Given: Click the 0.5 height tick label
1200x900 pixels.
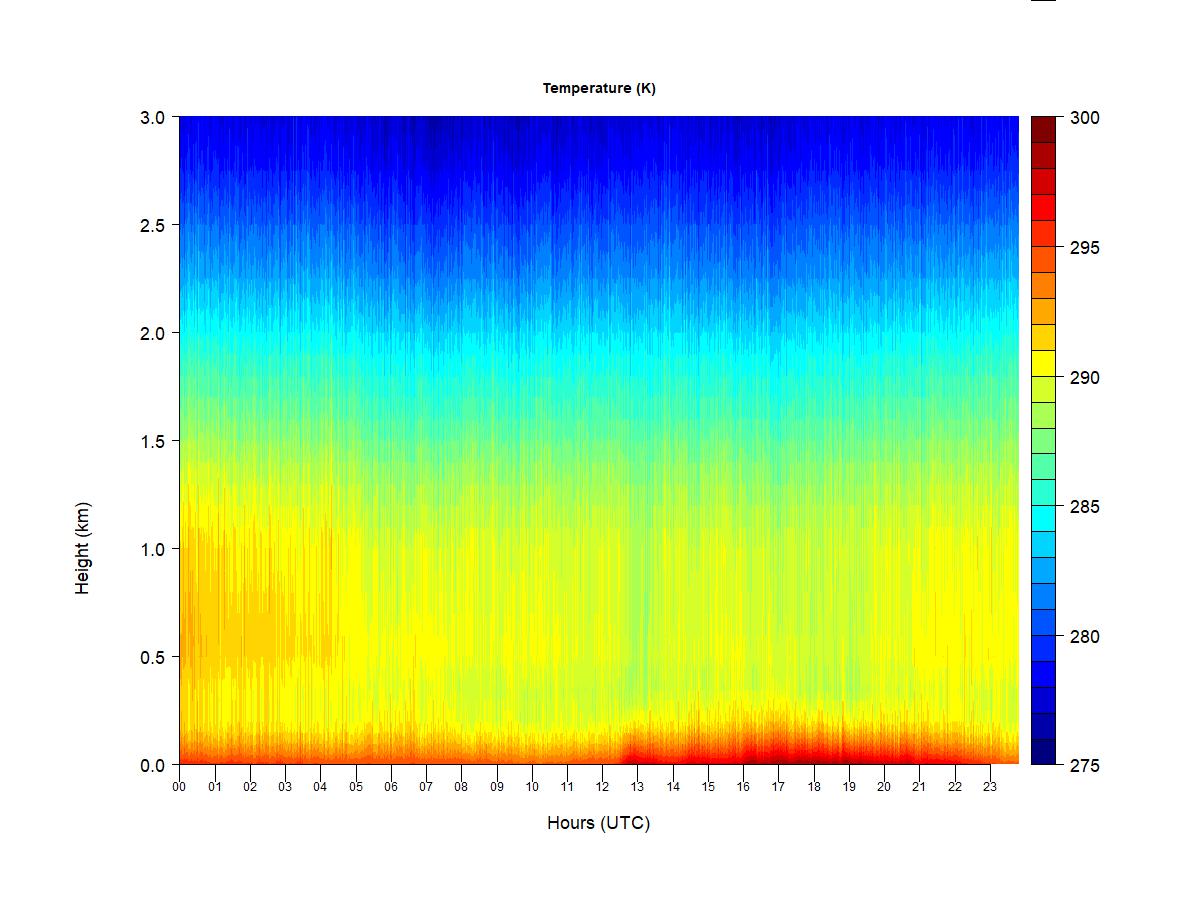Looking at the screenshot, I should [152, 657].
